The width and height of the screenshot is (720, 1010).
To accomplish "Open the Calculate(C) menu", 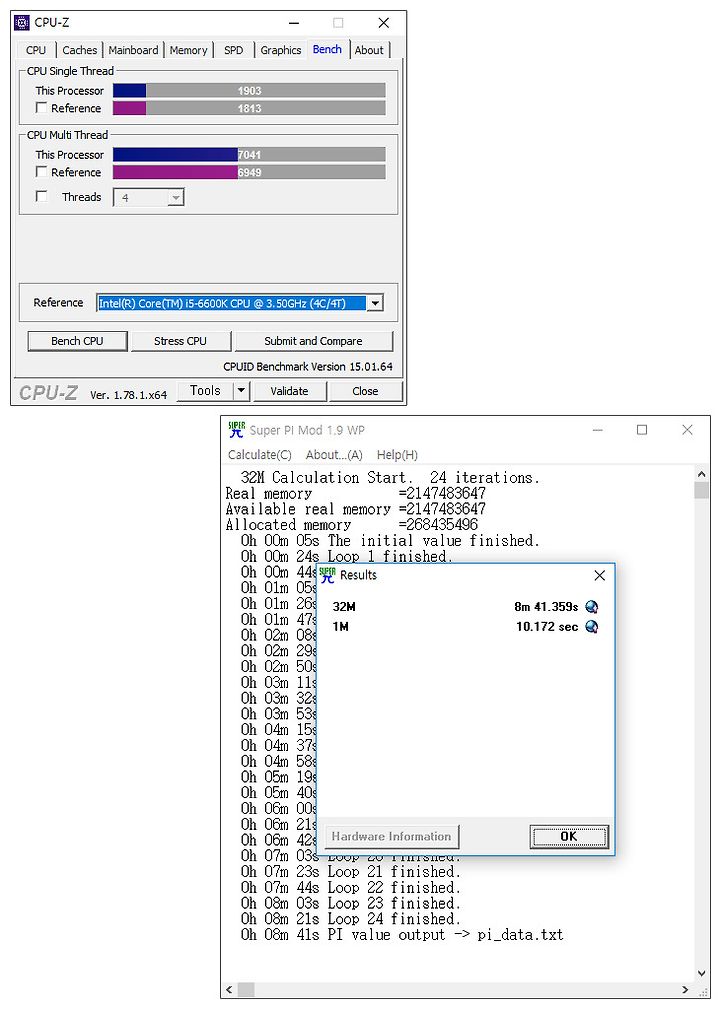I will 260,455.
